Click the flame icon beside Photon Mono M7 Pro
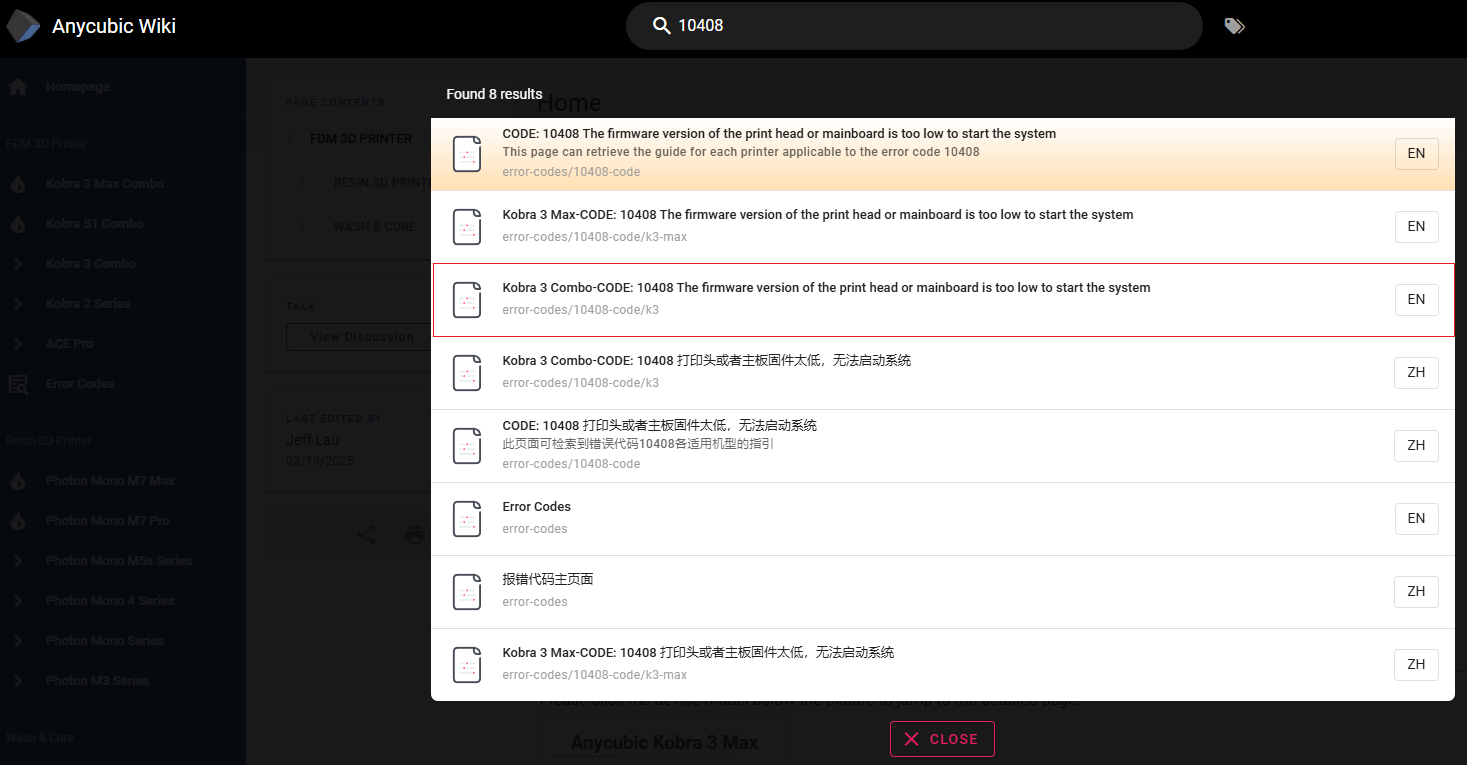Screen dimensions: 1467x765 (18, 521)
